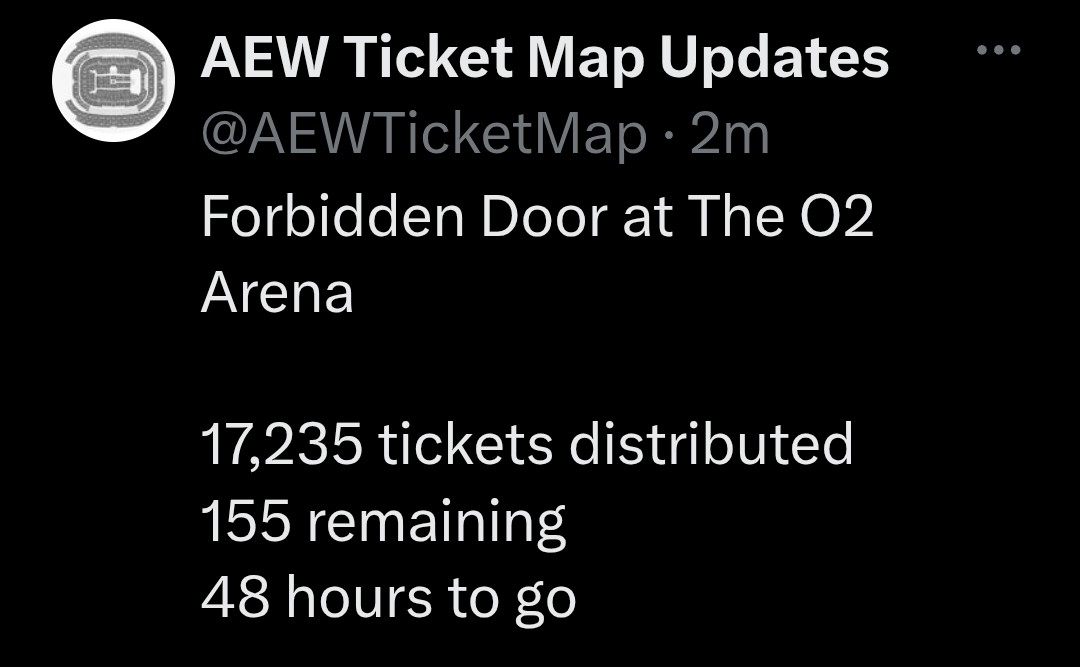Viewport: 1080px width, 667px height.
Task: Click the '155 remaining' line
Action: coord(383,522)
